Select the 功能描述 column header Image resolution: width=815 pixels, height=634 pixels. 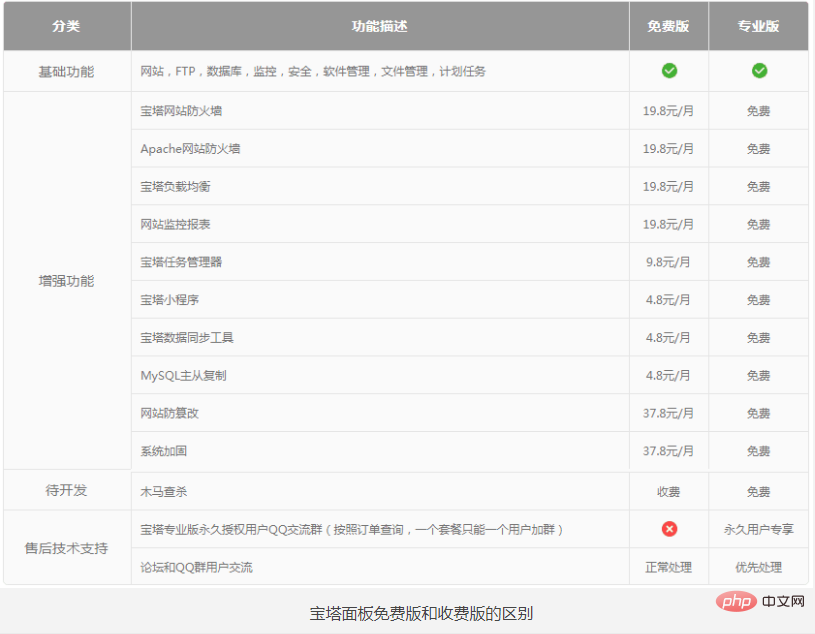click(379, 26)
